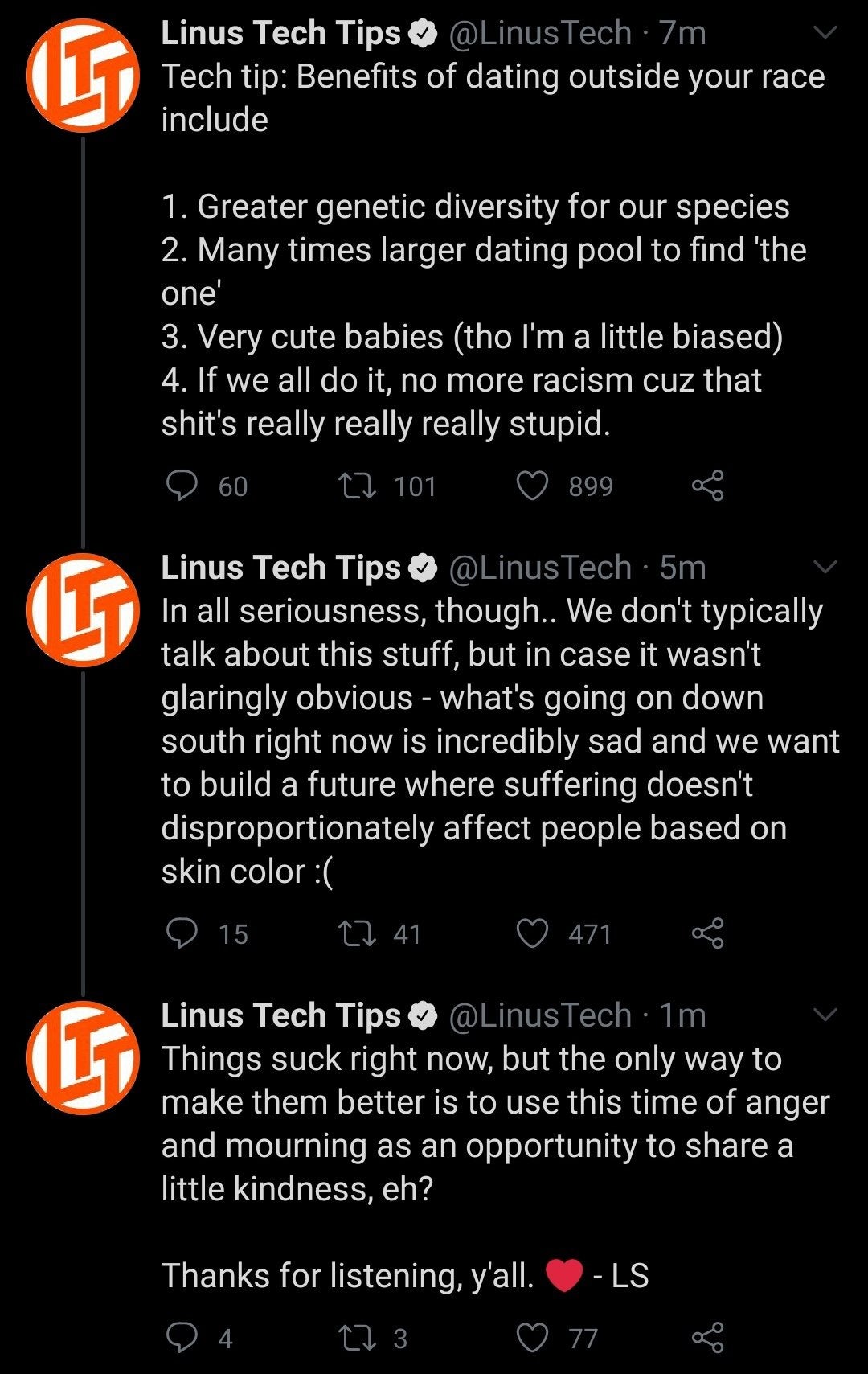Open options chevron on the 7m tweet

pyautogui.click(x=825, y=33)
